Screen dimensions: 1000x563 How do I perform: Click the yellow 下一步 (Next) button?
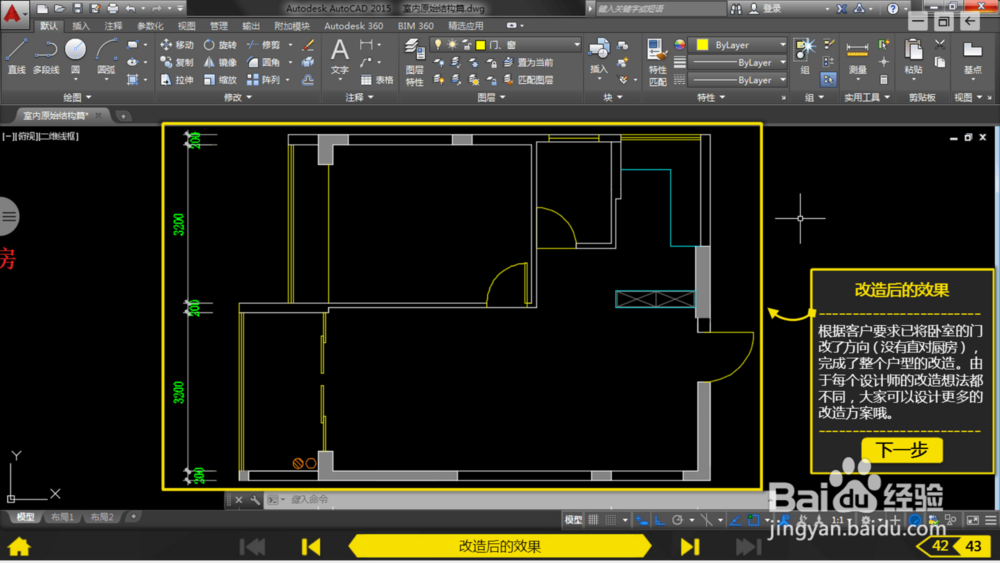coord(902,450)
